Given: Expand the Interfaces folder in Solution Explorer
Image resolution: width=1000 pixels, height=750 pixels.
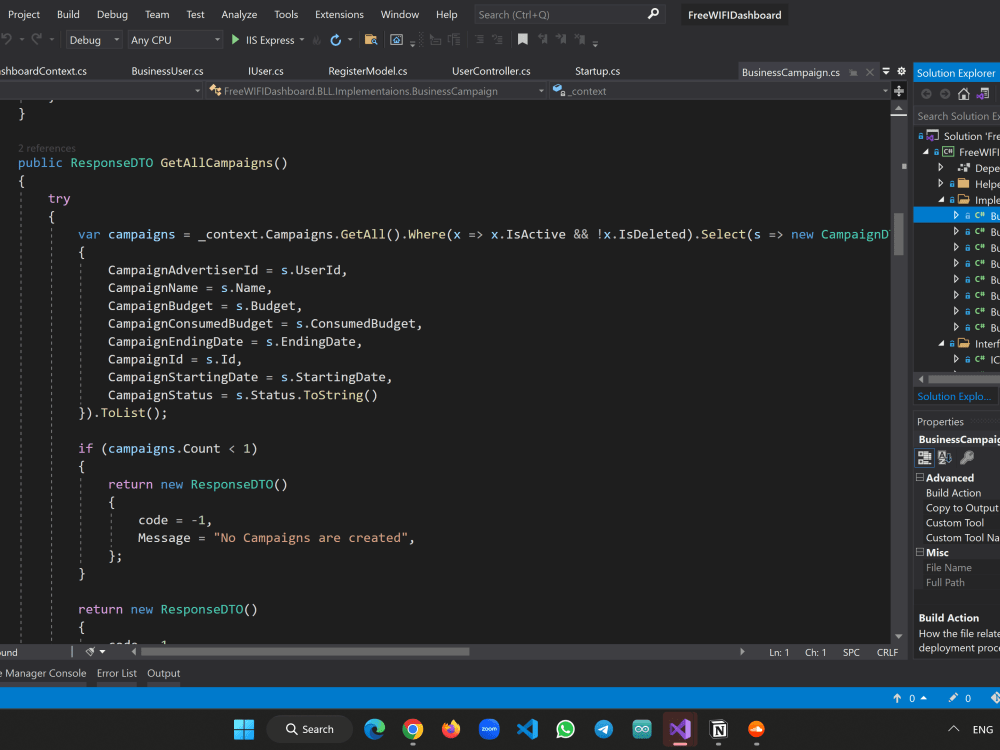Looking at the screenshot, I should coord(941,344).
